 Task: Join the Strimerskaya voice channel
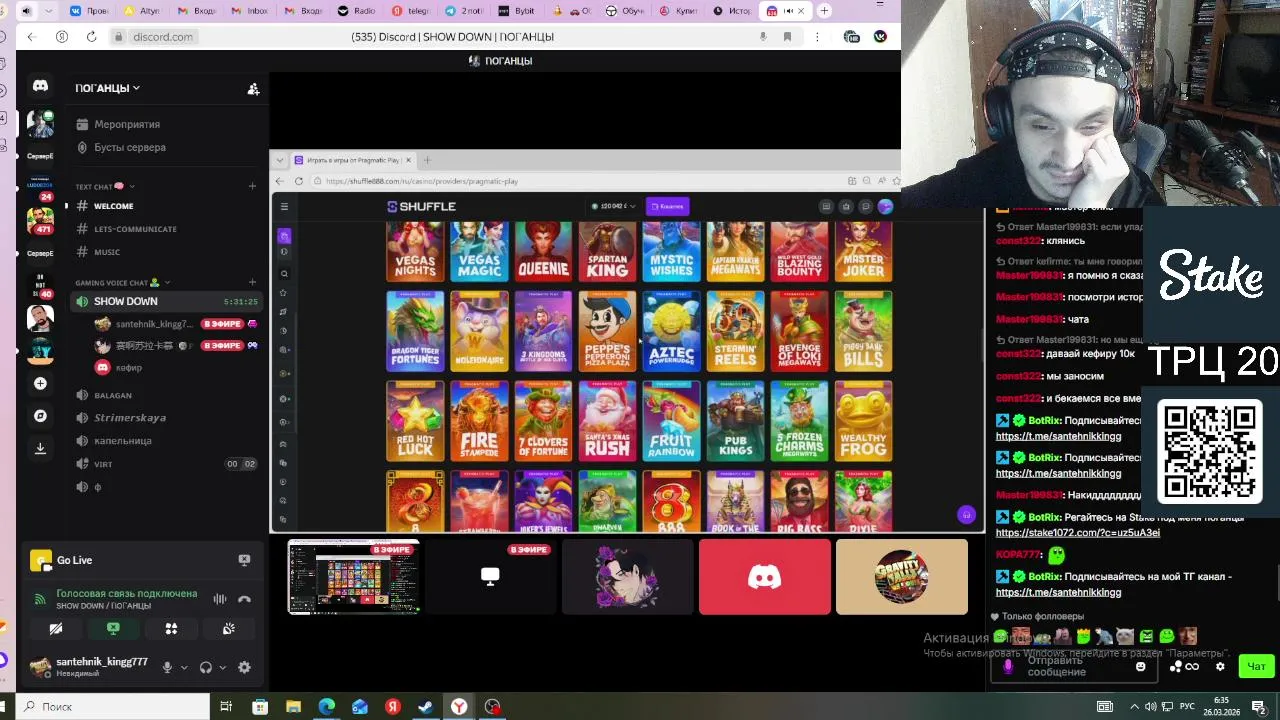click(130, 418)
